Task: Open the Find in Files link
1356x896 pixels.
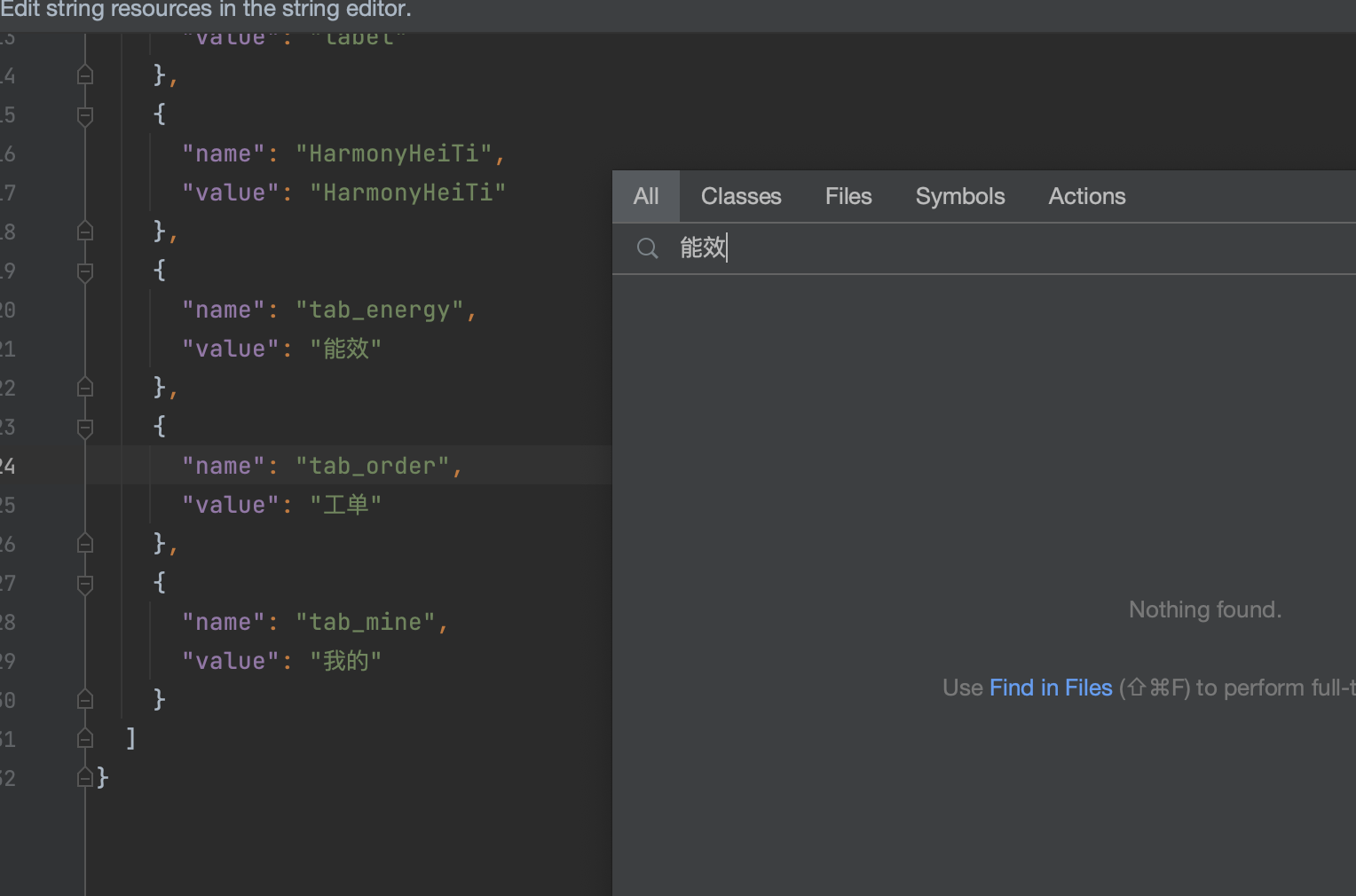Action: coord(1051,688)
